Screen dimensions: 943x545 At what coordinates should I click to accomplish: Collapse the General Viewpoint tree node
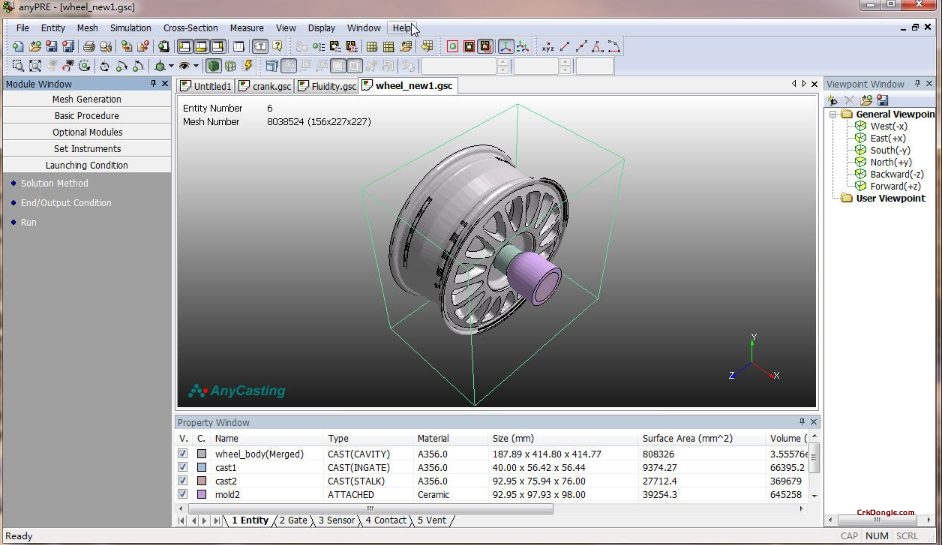pos(832,114)
